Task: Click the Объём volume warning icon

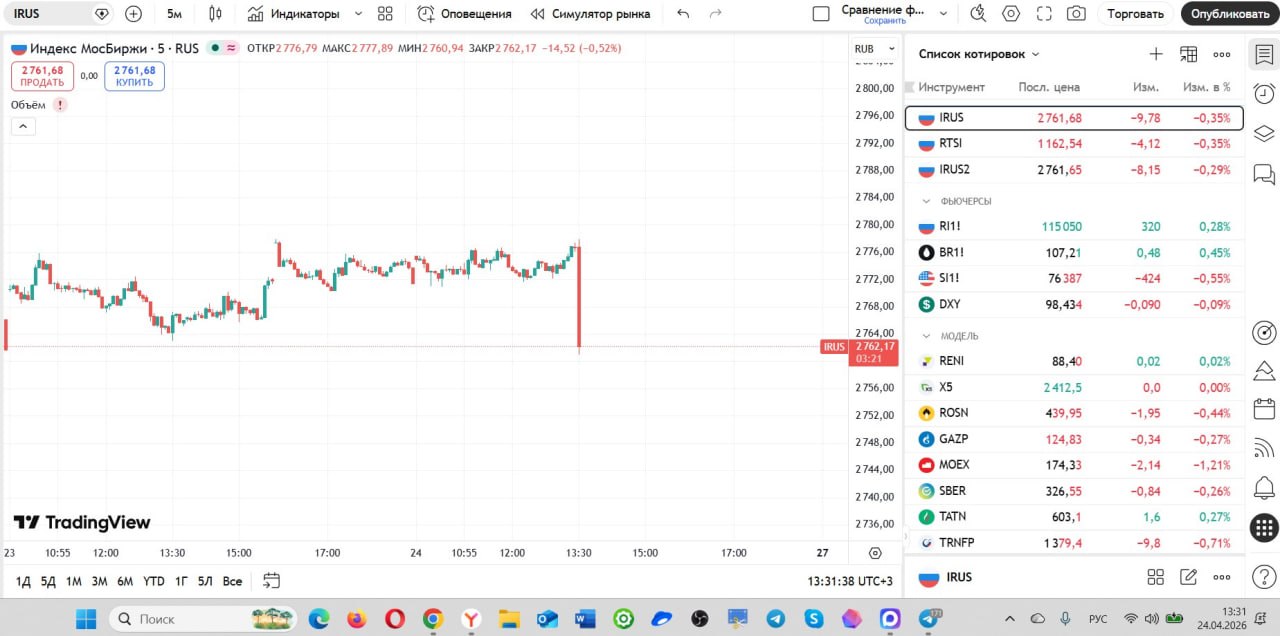Action: pyautogui.click(x=60, y=105)
